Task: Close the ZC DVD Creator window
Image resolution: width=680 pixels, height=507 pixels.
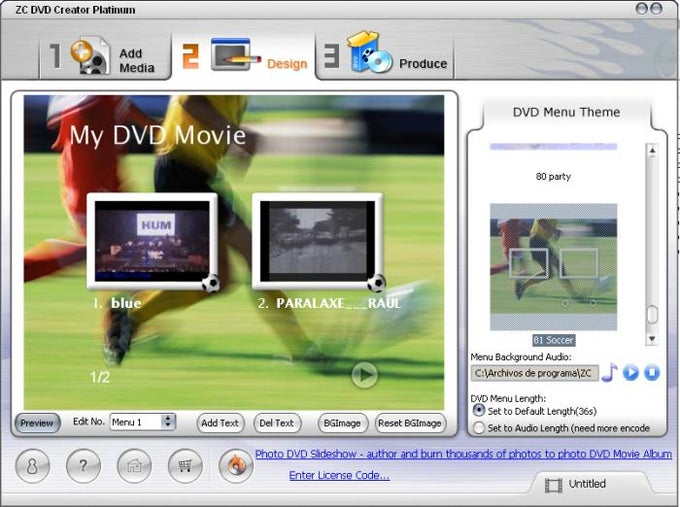Action: click(656, 9)
